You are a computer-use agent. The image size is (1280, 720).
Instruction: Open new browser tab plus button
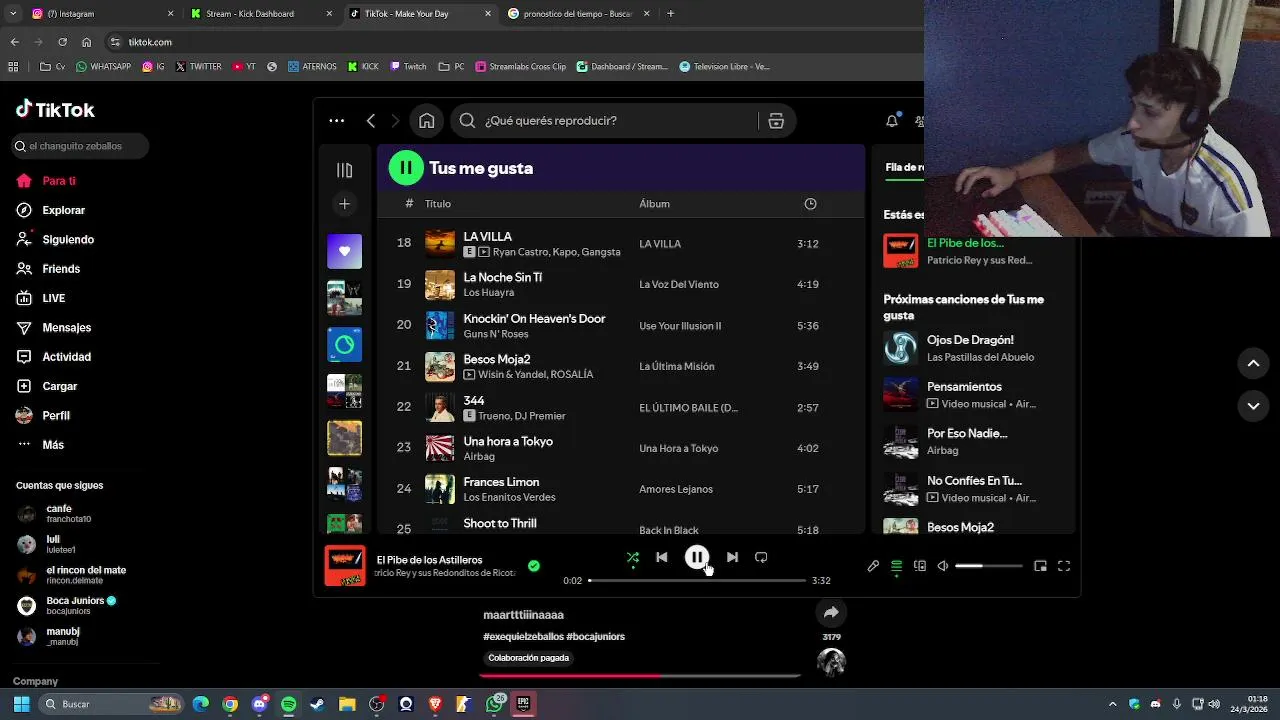[670, 14]
